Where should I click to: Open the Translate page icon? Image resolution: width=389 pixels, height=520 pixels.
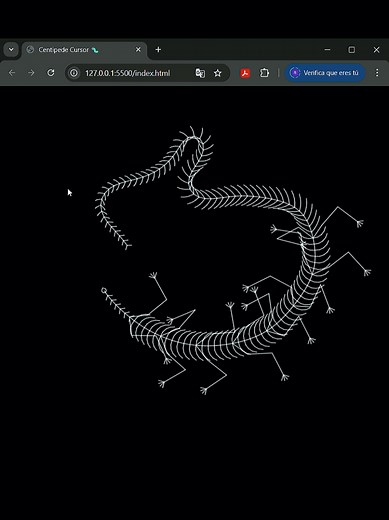[x=200, y=73]
